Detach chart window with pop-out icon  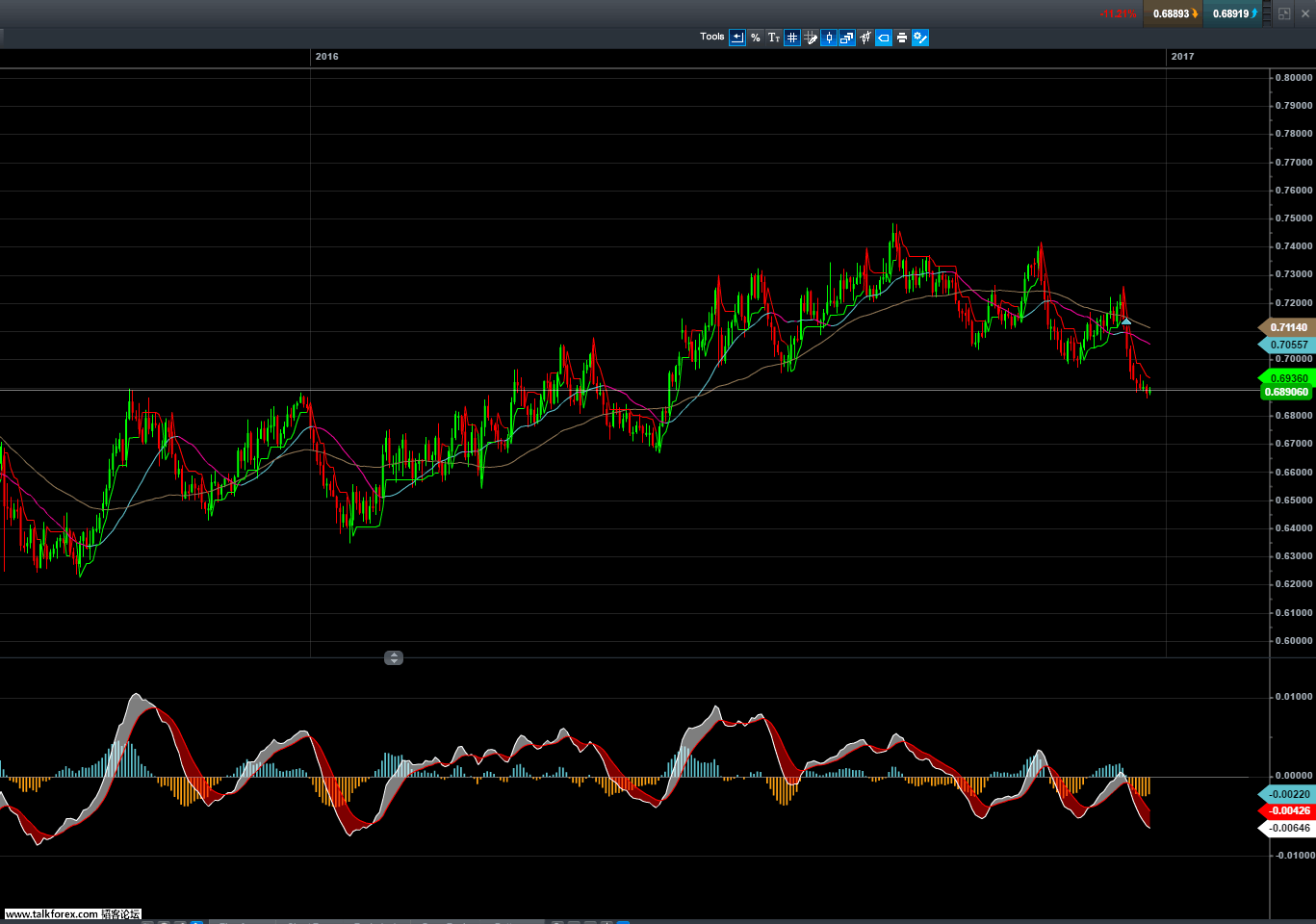tap(1284, 13)
